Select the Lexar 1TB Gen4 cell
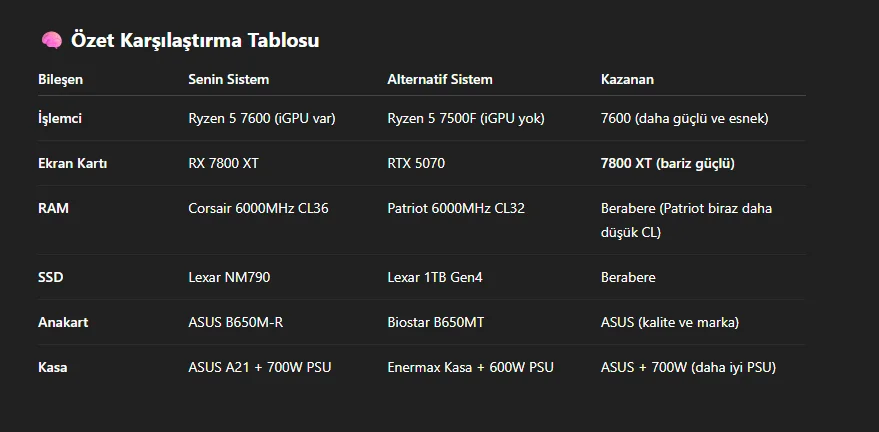 435,276
